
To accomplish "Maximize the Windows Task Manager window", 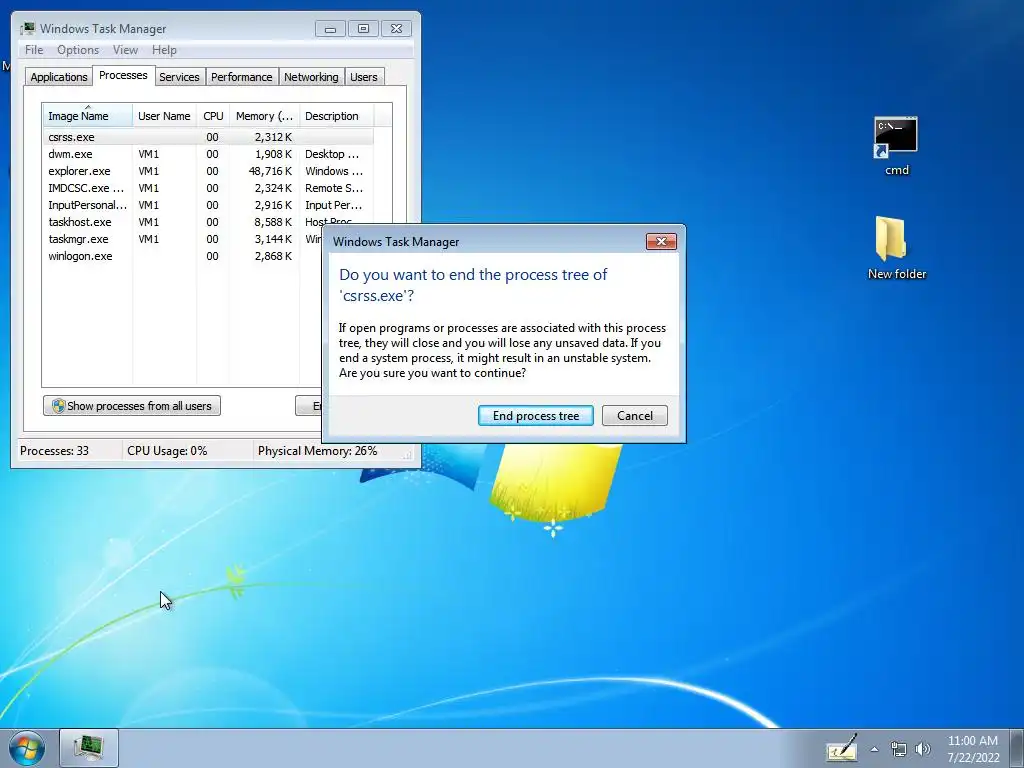I will (363, 29).
